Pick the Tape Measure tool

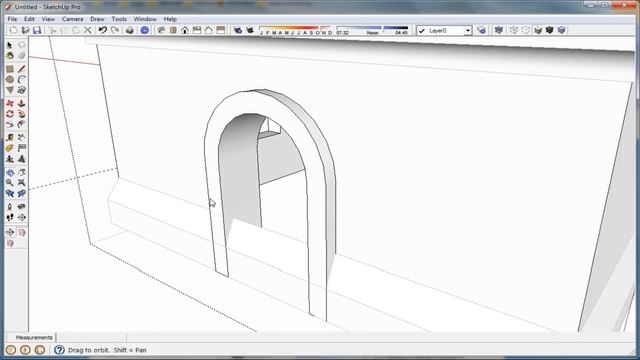(x=10, y=138)
